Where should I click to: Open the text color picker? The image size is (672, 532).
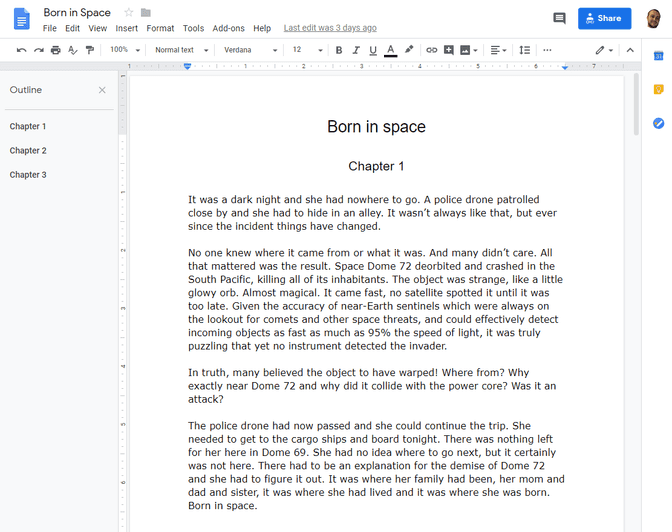[390, 50]
